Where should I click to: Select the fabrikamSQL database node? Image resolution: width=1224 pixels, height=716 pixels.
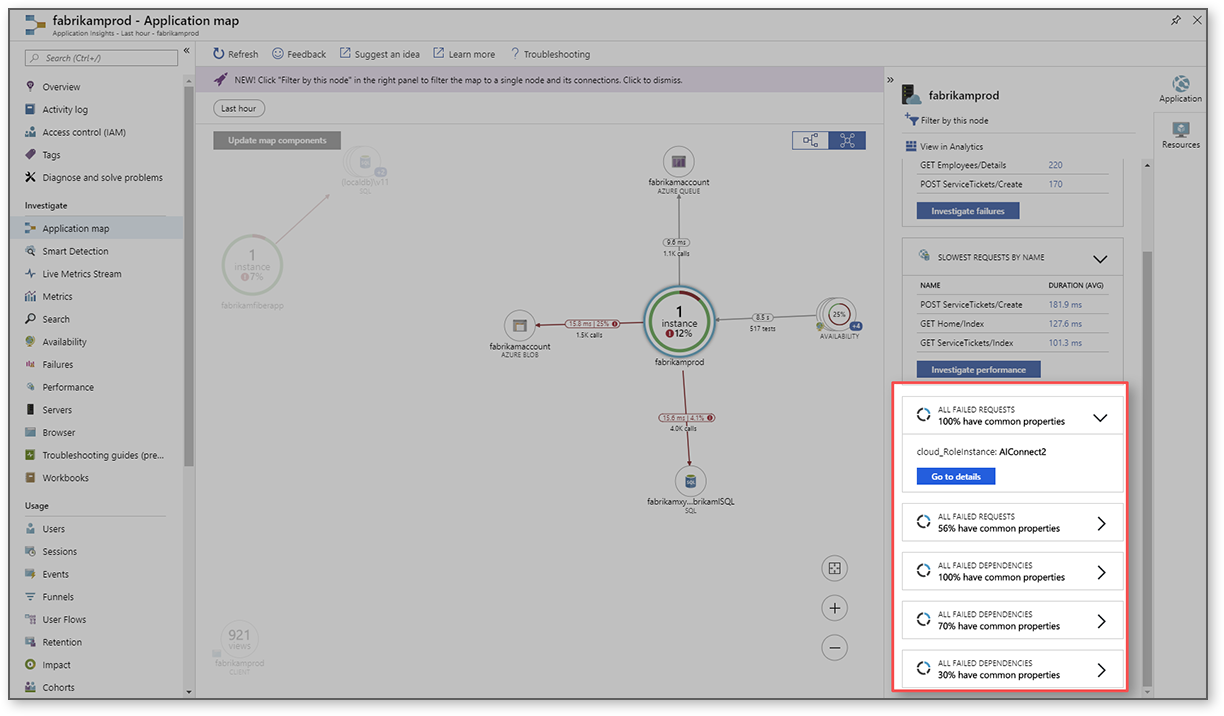690,482
